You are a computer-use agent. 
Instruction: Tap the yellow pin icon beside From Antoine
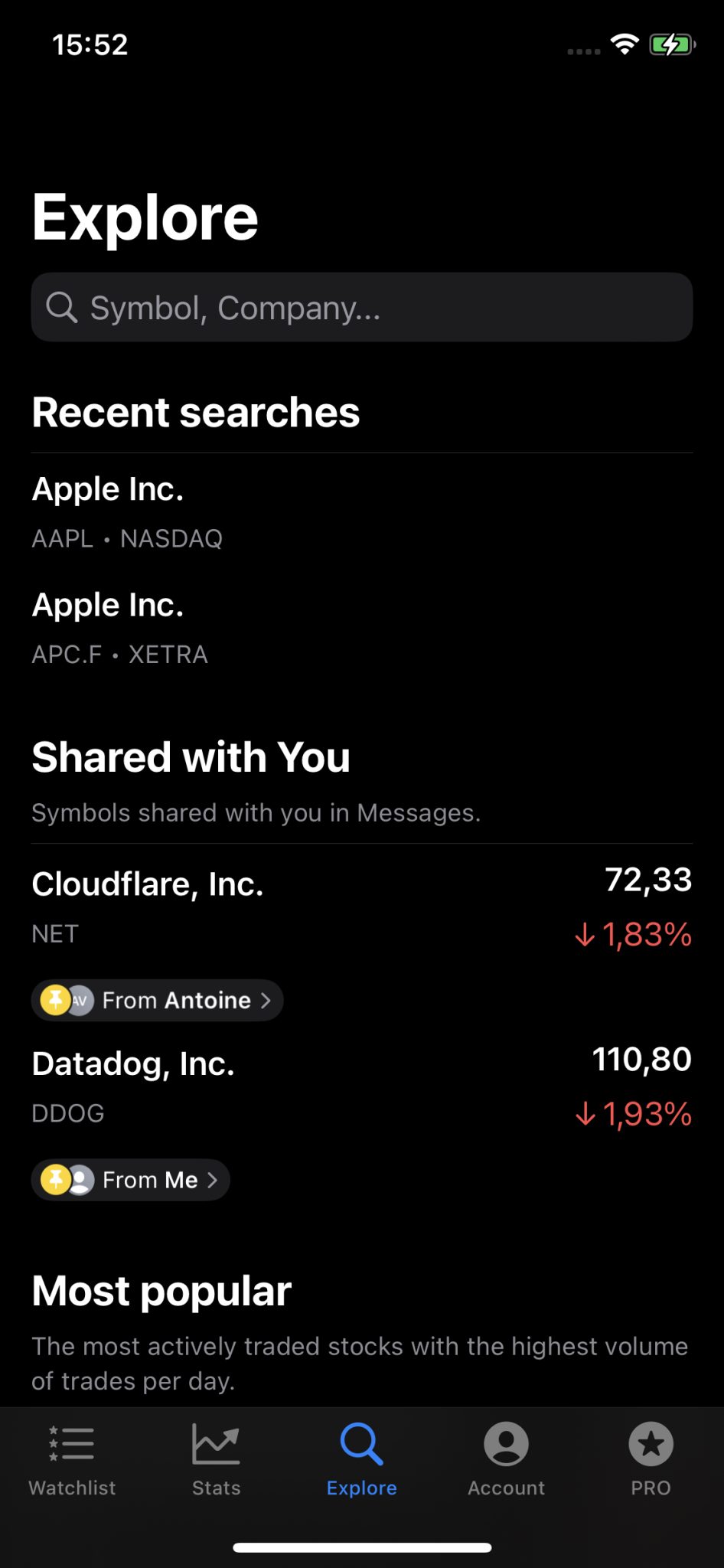[55, 1000]
